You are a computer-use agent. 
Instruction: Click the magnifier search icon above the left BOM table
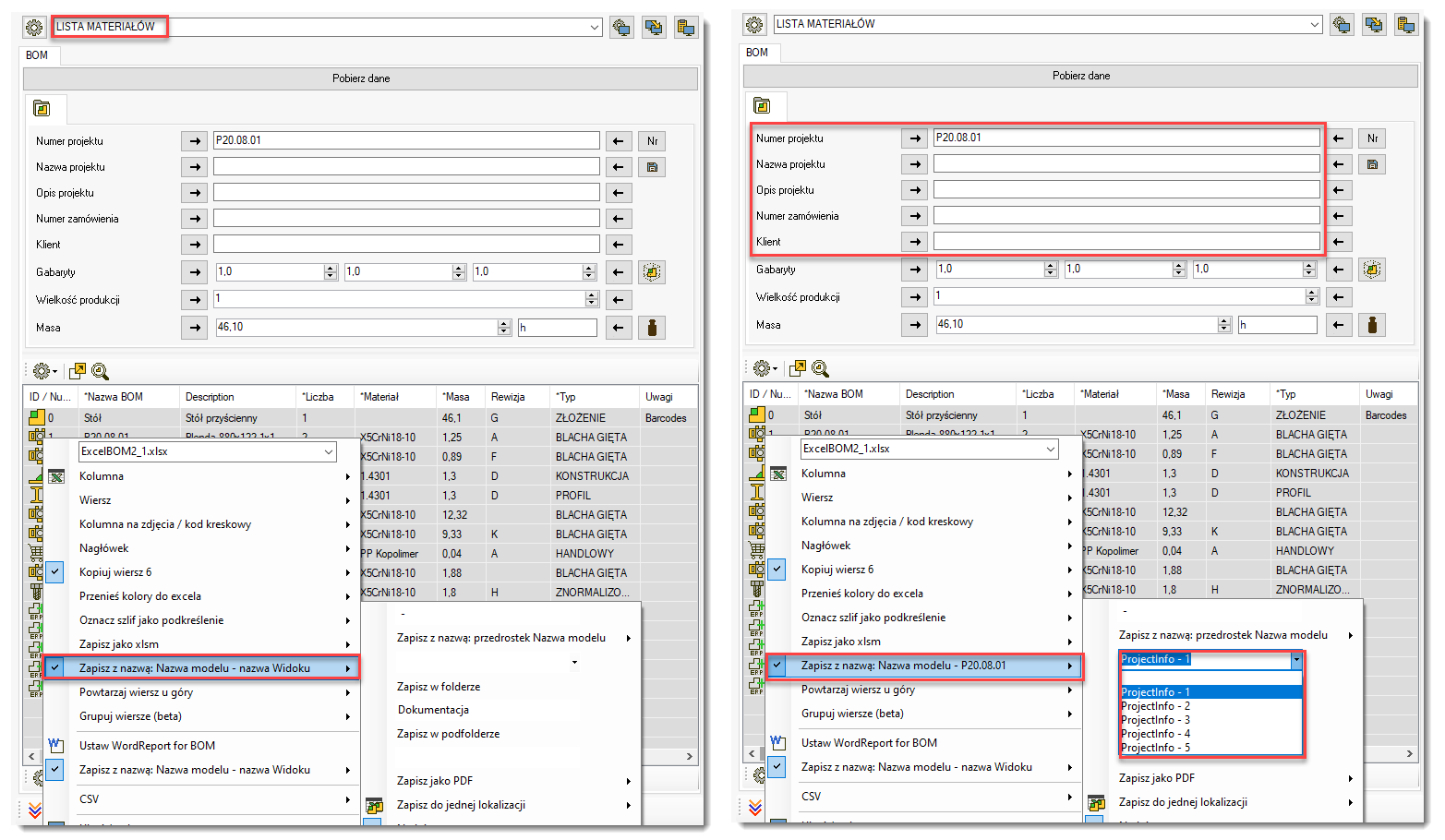pyautogui.click(x=100, y=371)
